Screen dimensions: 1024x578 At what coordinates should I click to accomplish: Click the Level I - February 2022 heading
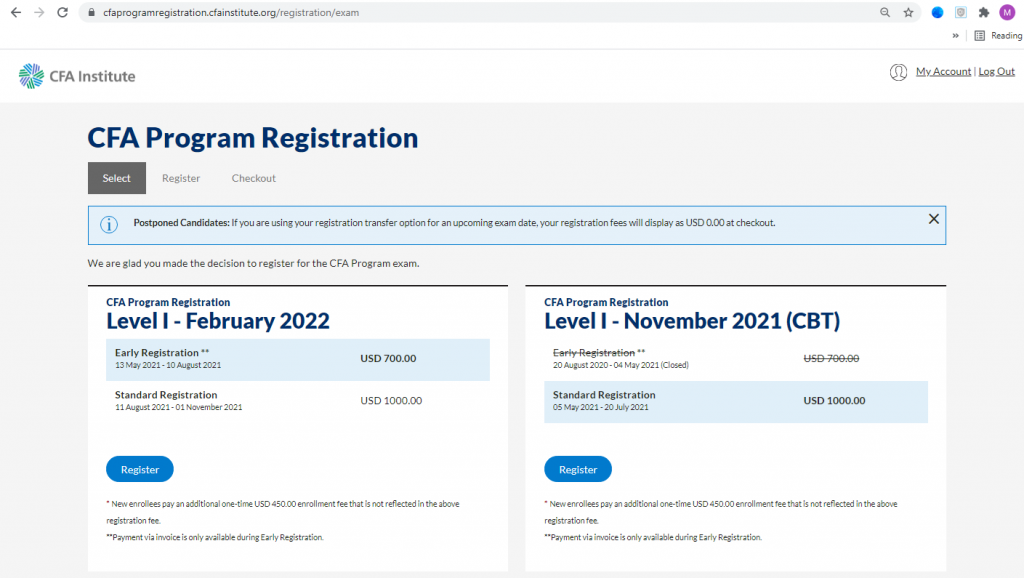tap(218, 321)
